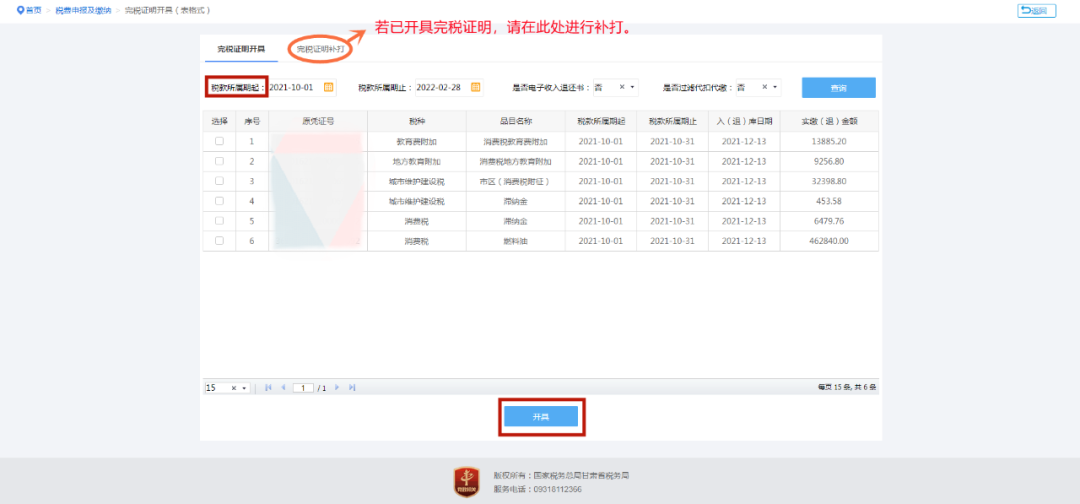Clear the page size 15 value (×)

pos(234,388)
